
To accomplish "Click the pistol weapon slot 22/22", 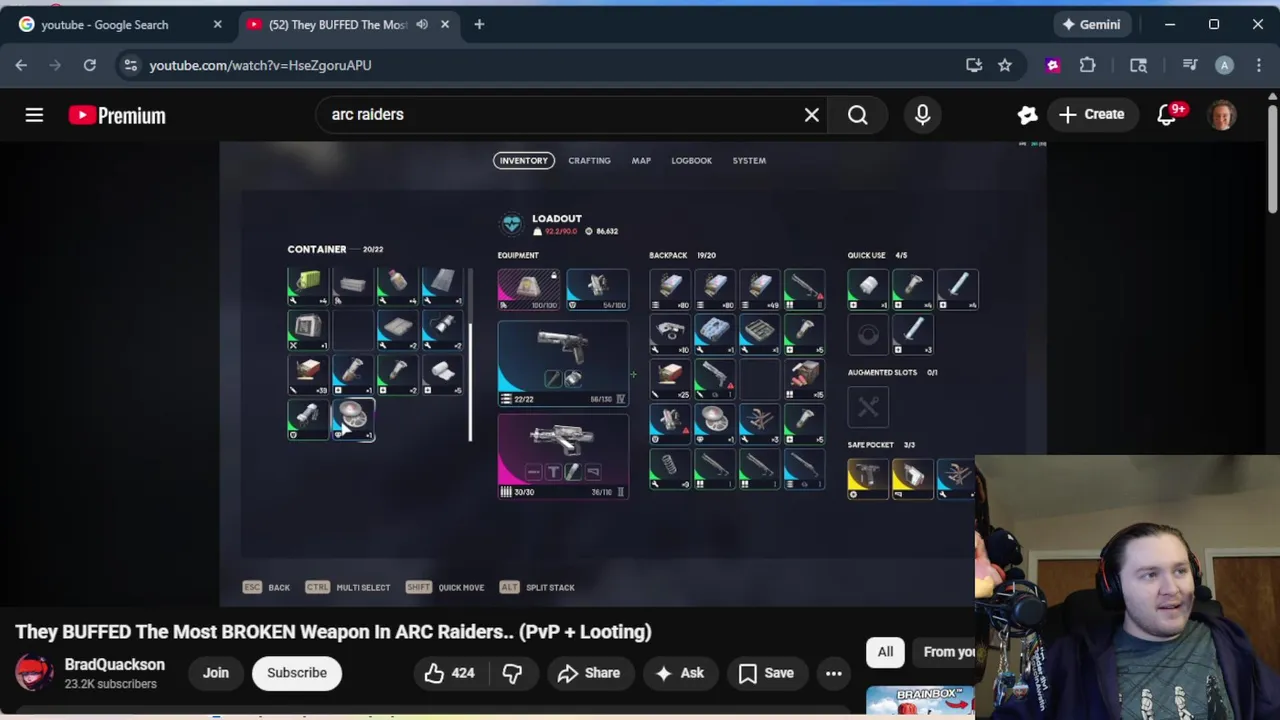I will [x=563, y=363].
